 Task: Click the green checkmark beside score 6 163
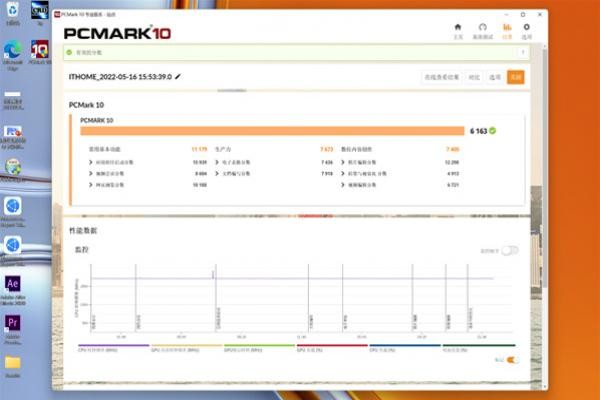click(x=492, y=131)
